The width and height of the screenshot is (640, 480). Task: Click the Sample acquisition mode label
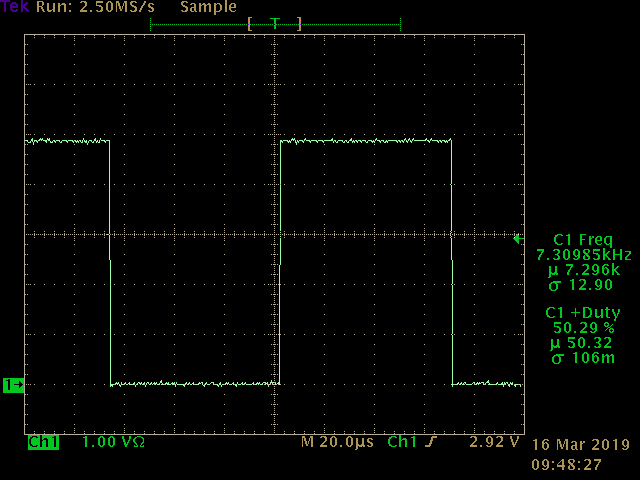coord(208,7)
